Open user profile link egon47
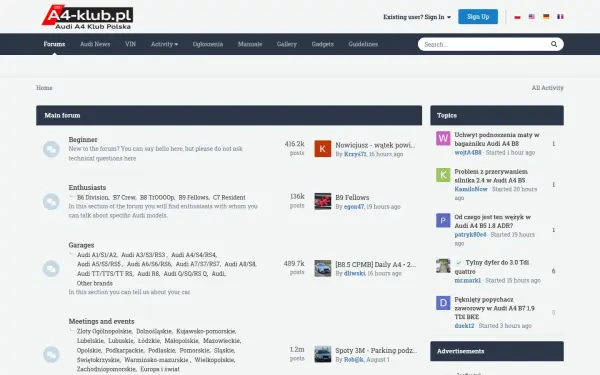 click(354, 207)
